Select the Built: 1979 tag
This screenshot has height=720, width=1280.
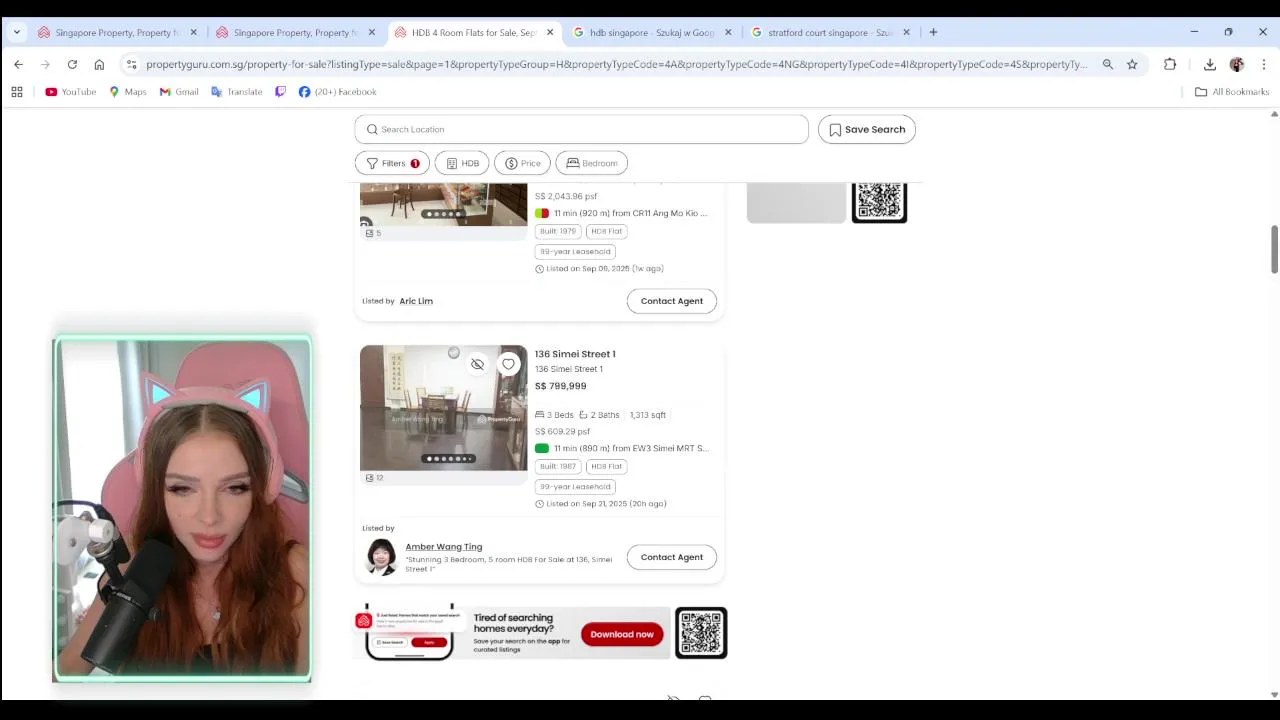tap(558, 231)
